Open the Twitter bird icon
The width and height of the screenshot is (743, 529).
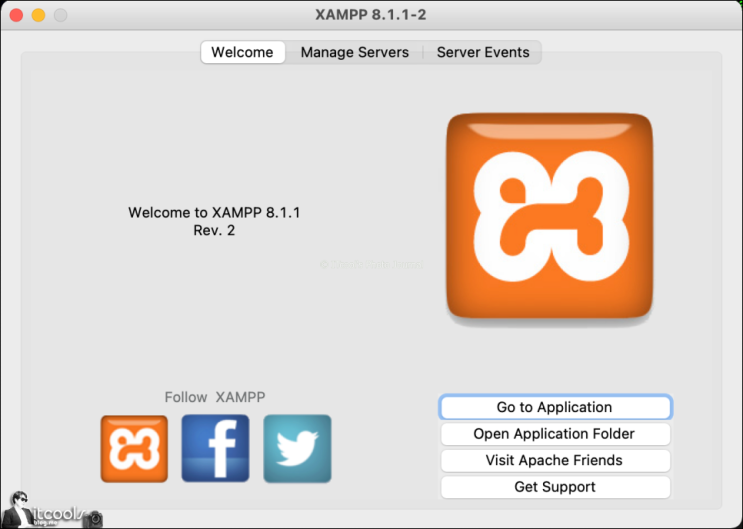pyautogui.click(x=297, y=448)
